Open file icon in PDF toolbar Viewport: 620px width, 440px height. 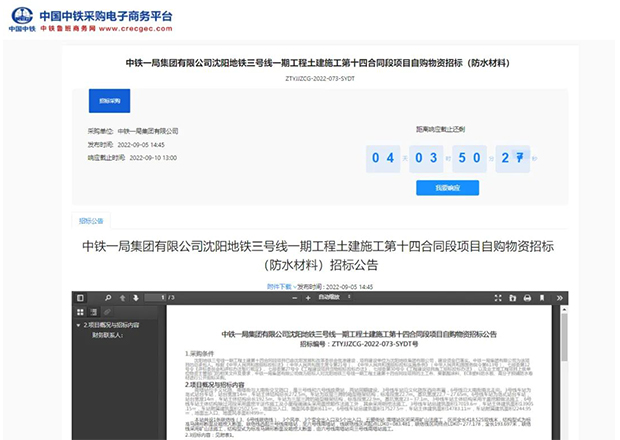(512, 298)
